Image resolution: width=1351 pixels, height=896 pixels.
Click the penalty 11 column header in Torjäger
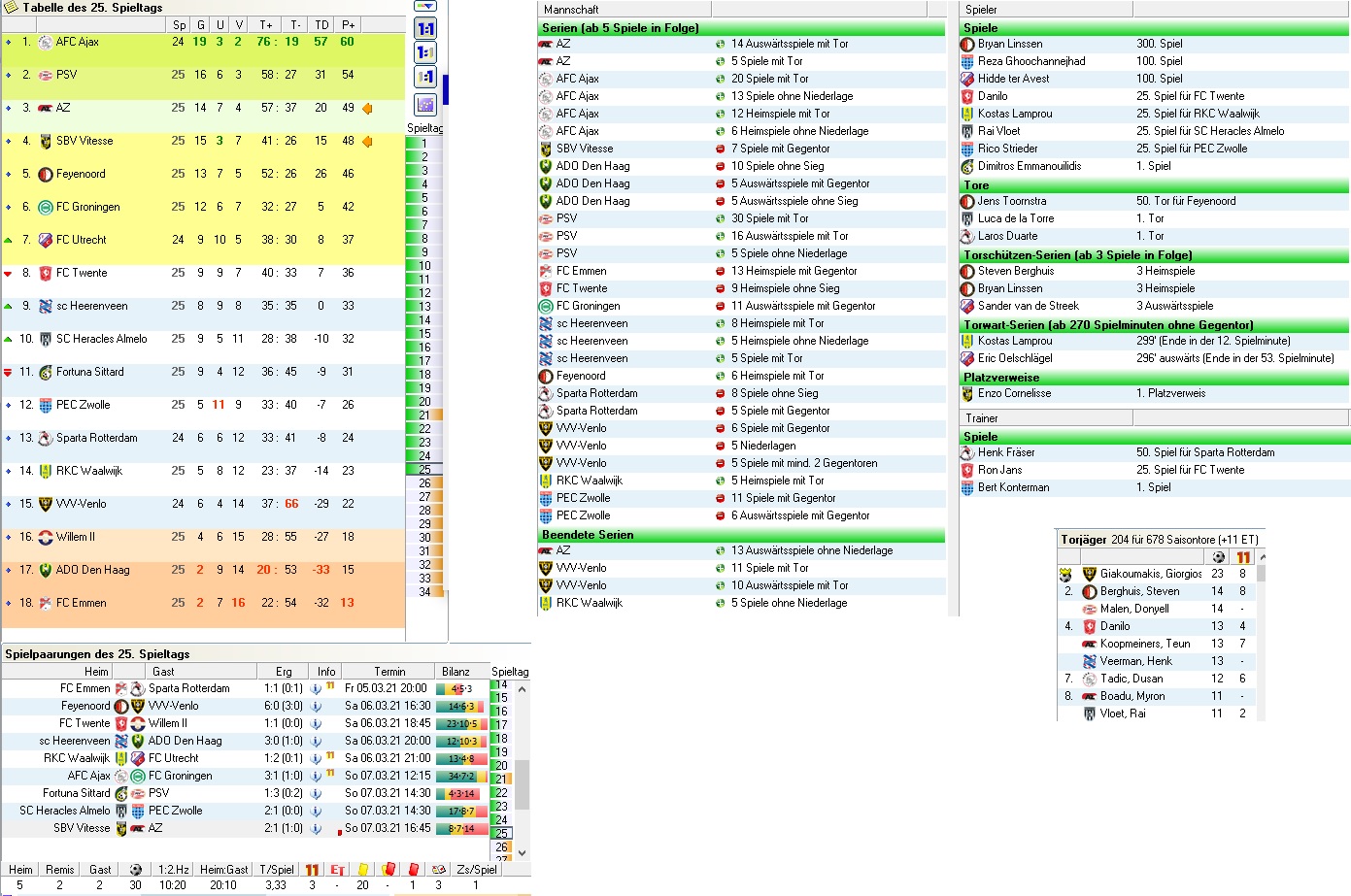tap(1243, 557)
